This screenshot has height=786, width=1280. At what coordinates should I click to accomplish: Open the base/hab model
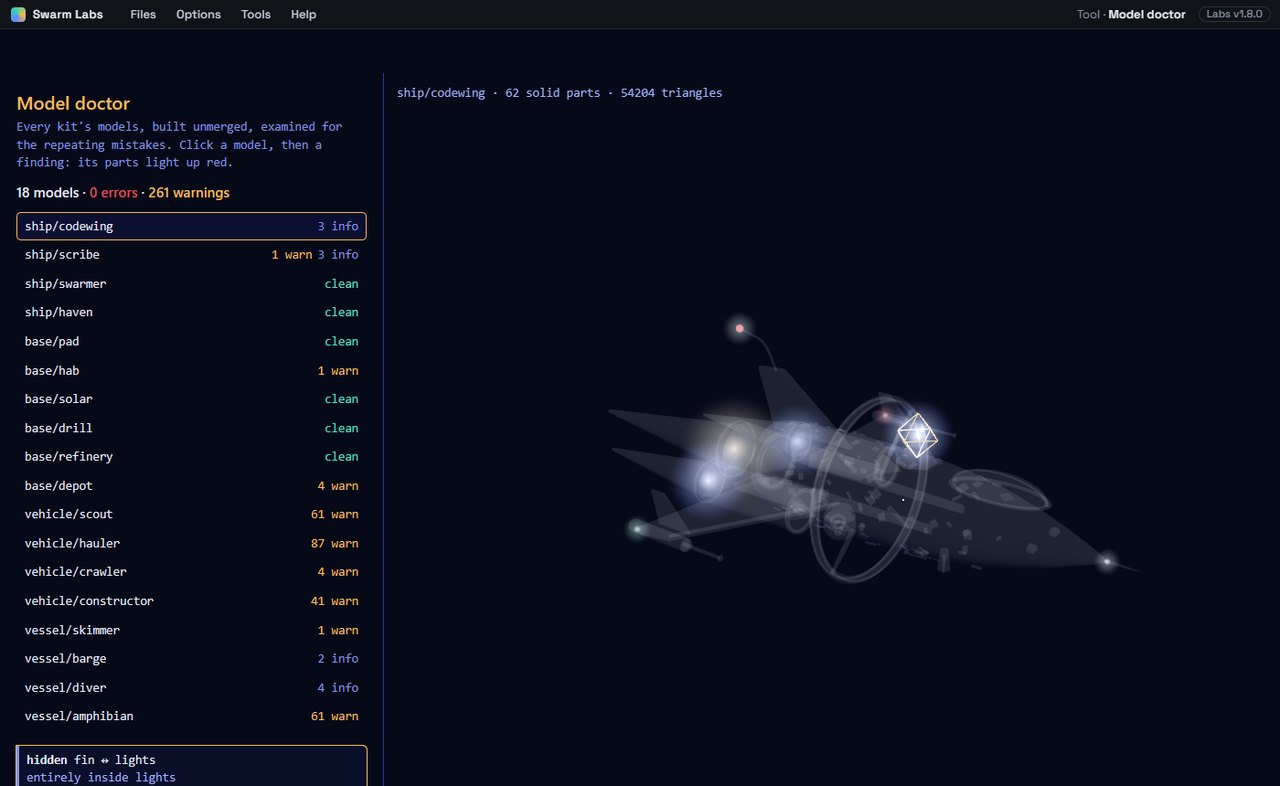coord(192,370)
